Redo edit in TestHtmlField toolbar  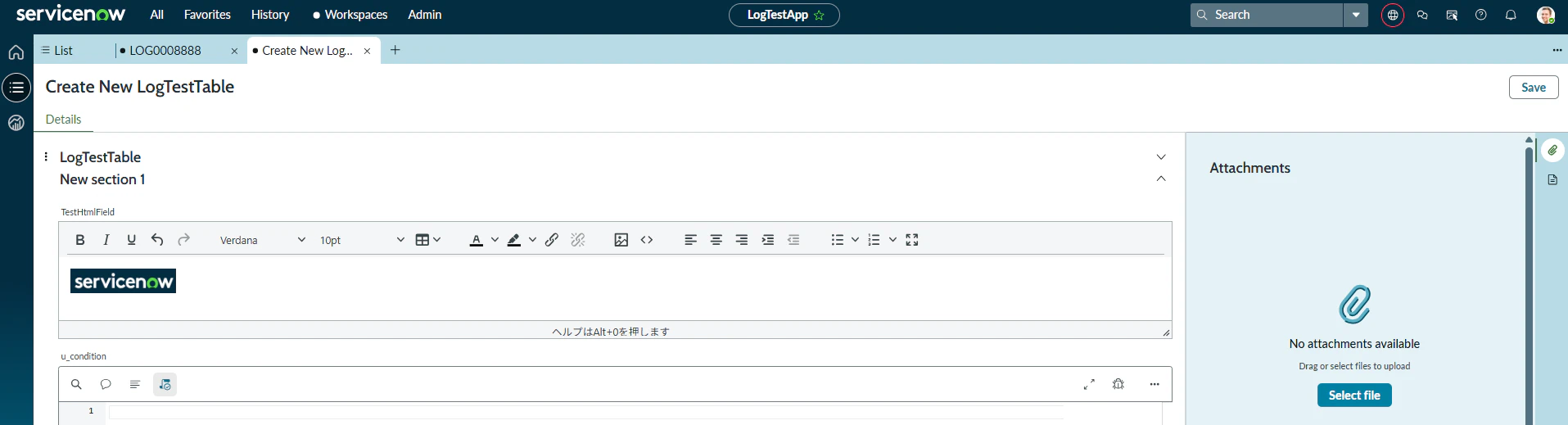click(183, 240)
